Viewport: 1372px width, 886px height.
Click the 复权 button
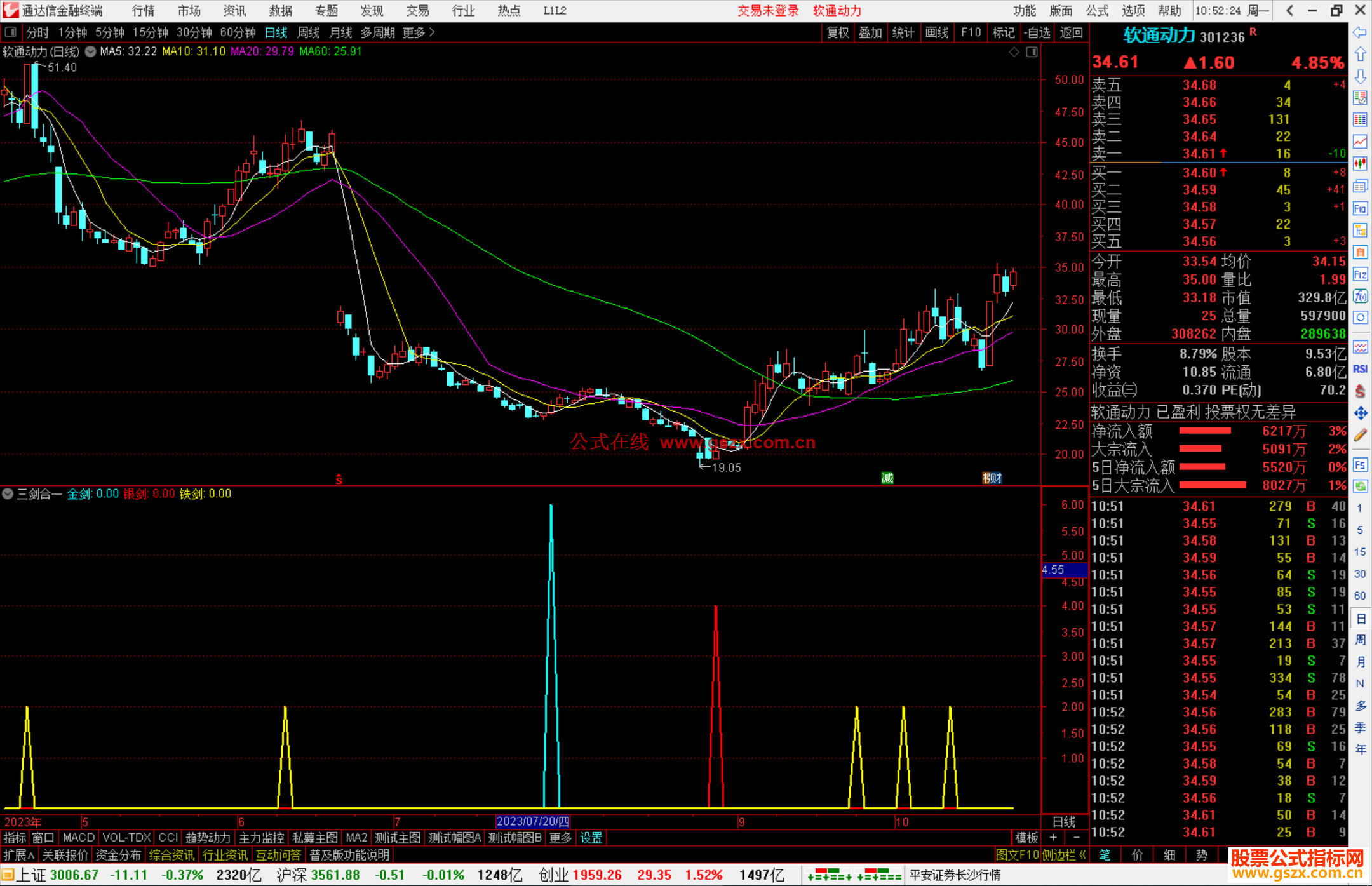(838, 32)
